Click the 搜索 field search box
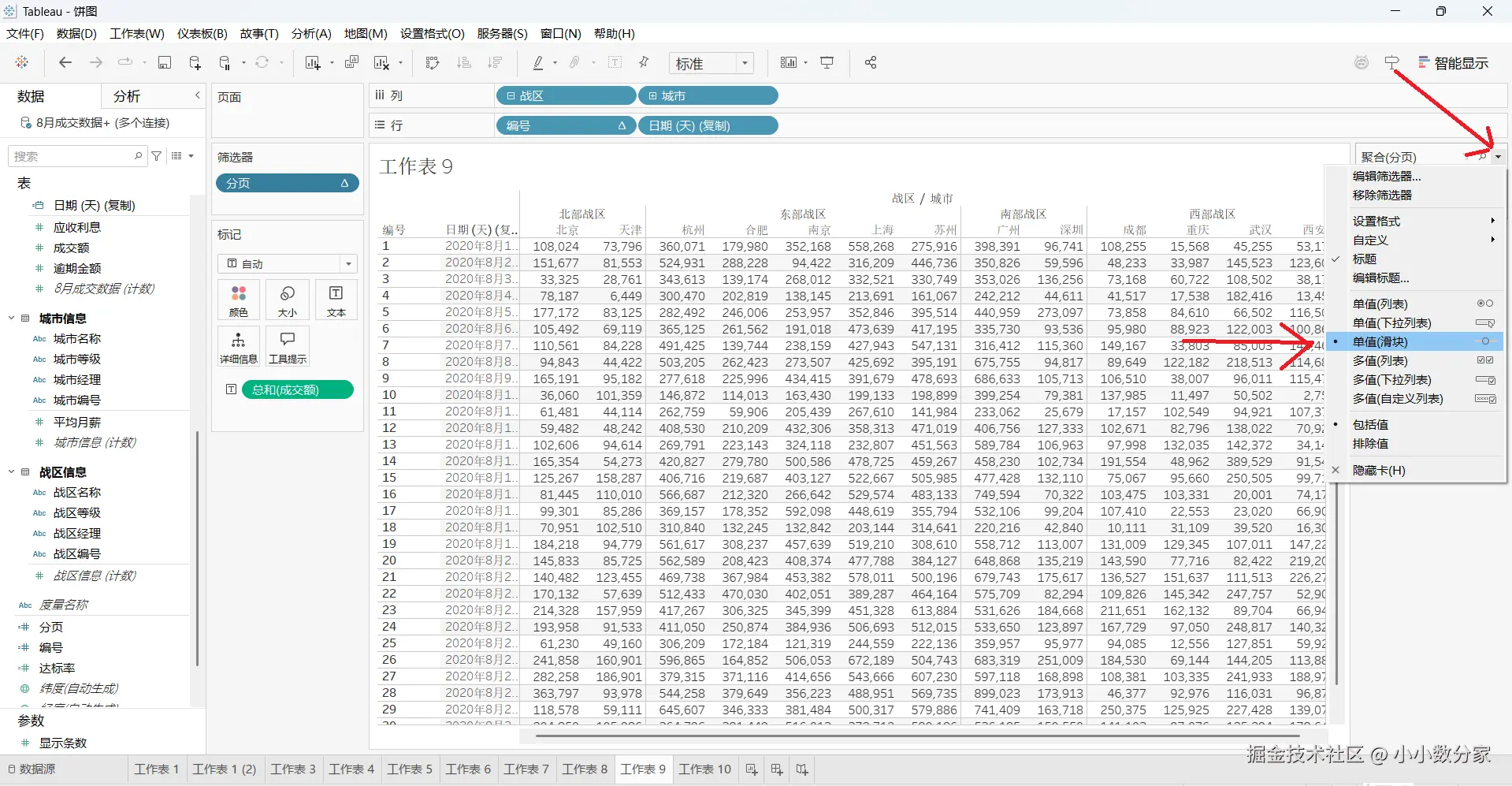The image size is (1512, 786). coord(76,156)
